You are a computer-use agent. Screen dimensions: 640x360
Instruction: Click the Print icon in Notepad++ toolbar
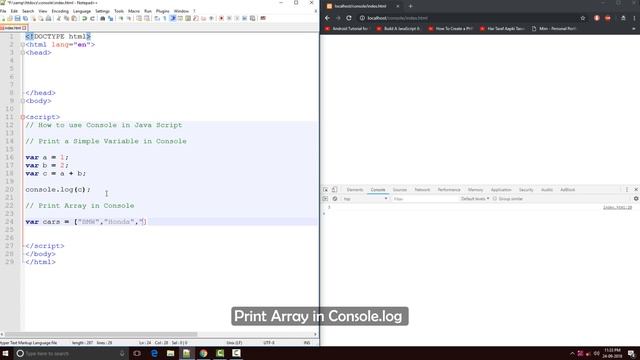pos(49,18)
